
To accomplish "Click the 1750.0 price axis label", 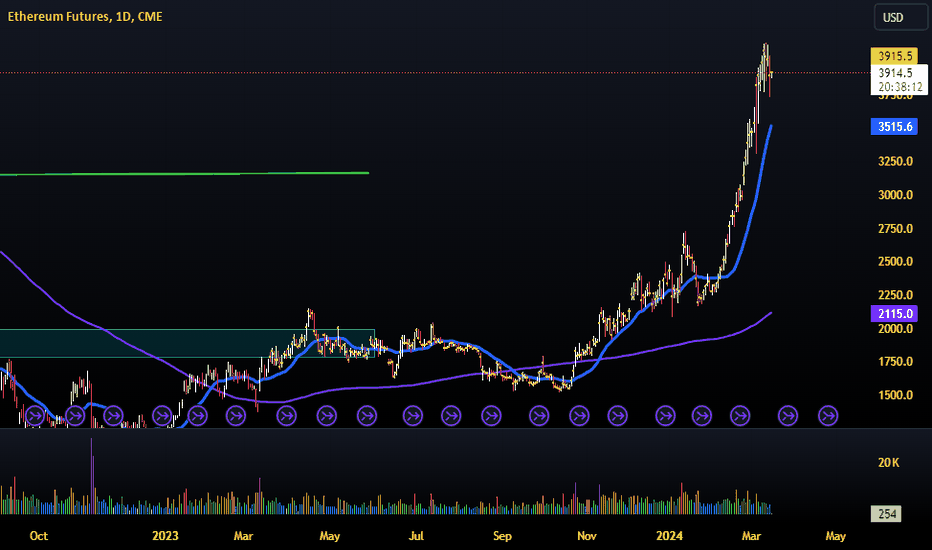I will [x=895, y=362].
